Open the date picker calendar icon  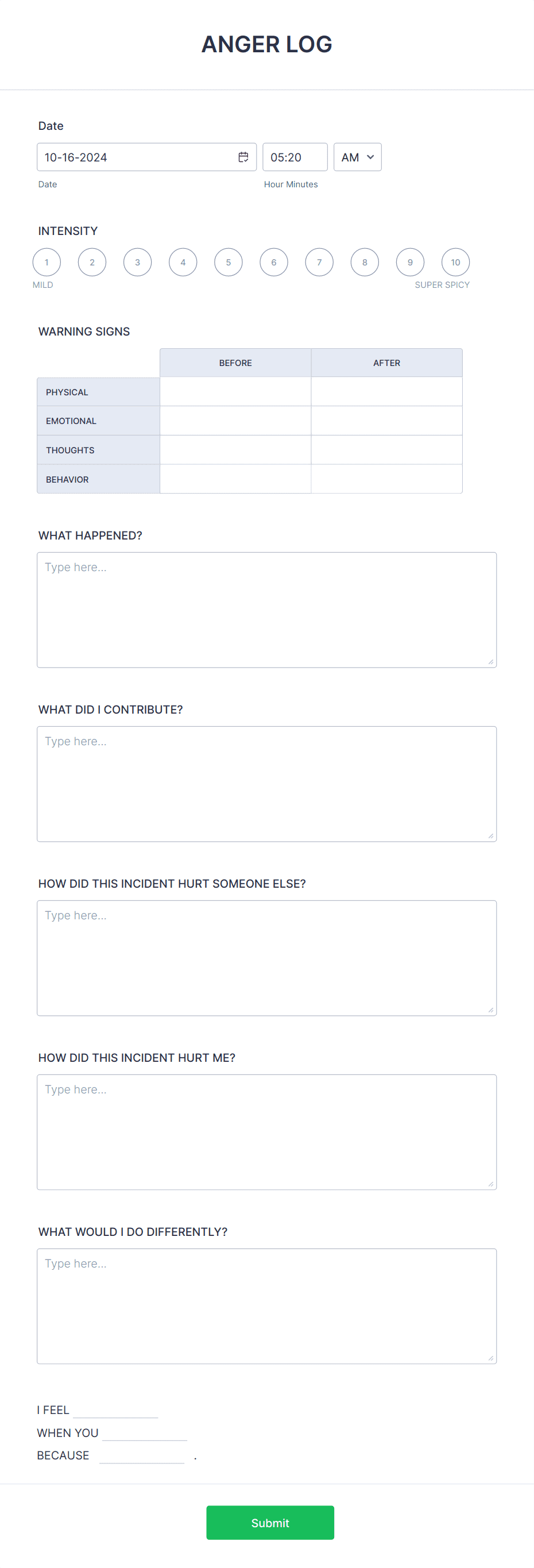(x=243, y=157)
